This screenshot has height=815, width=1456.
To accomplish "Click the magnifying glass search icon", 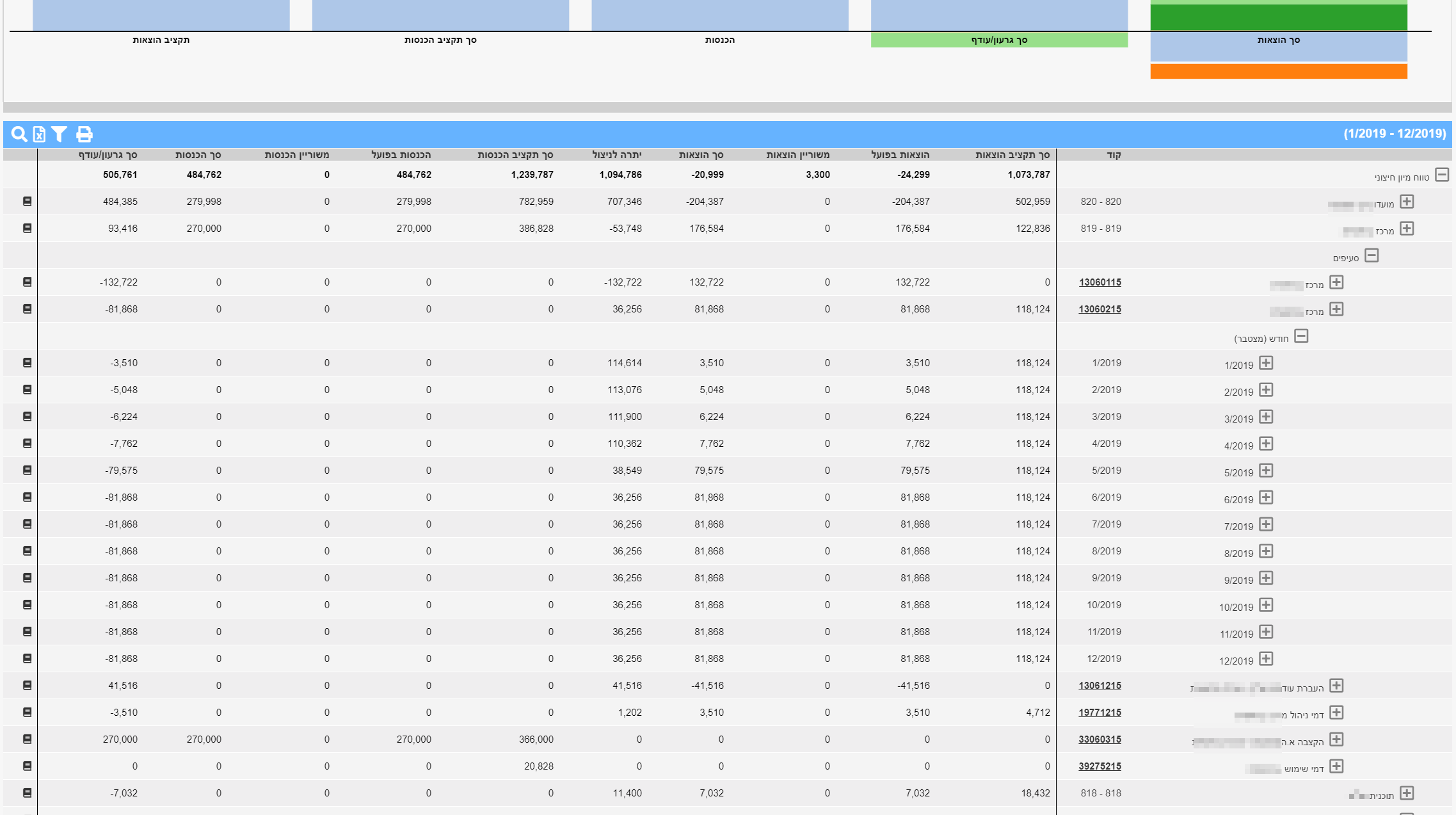I will [x=19, y=134].
